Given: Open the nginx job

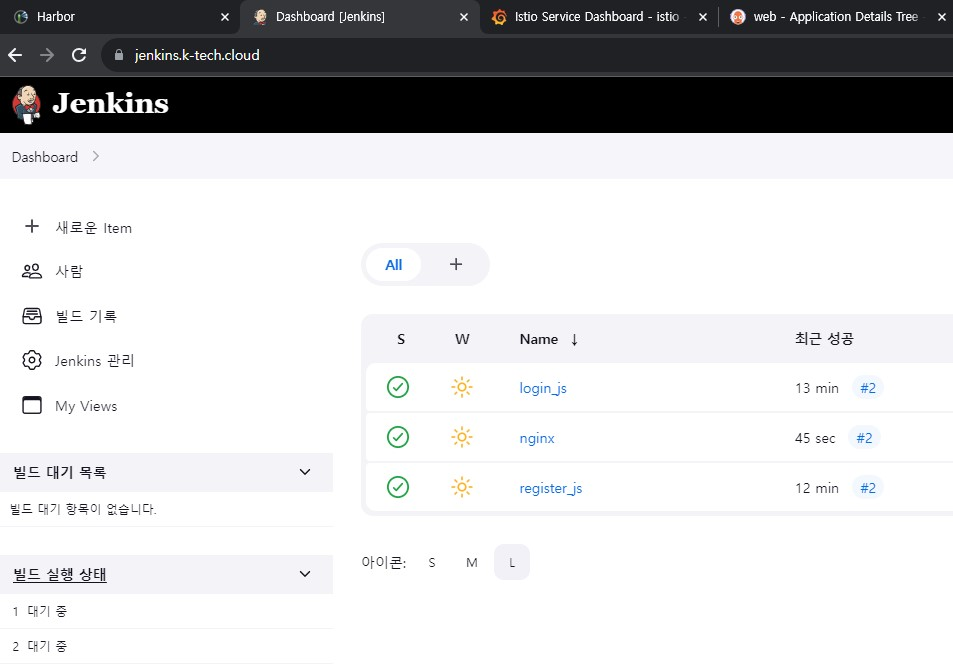Looking at the screenshot, I should point(537,438).
